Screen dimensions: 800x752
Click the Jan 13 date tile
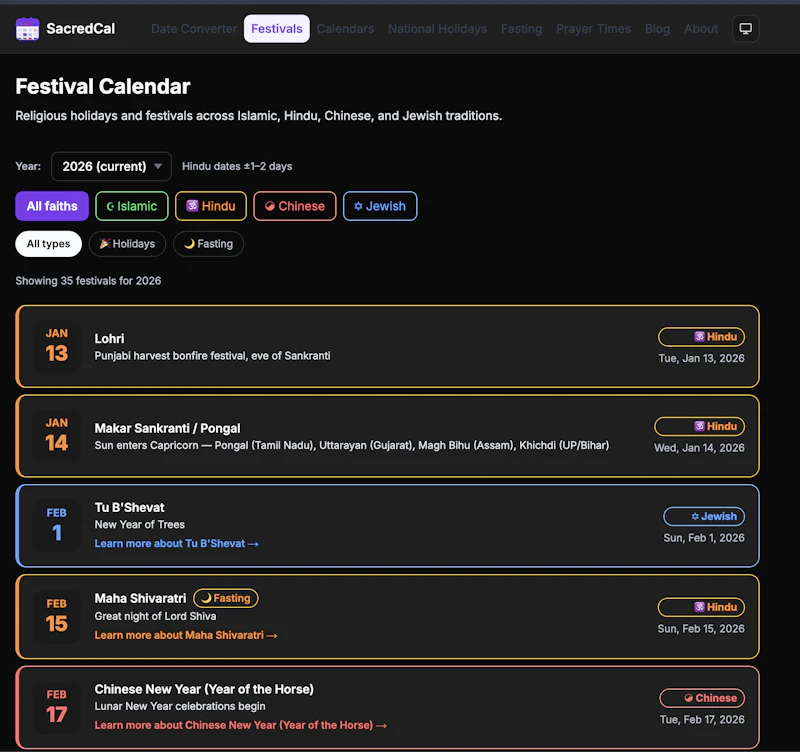coord(57,346)
